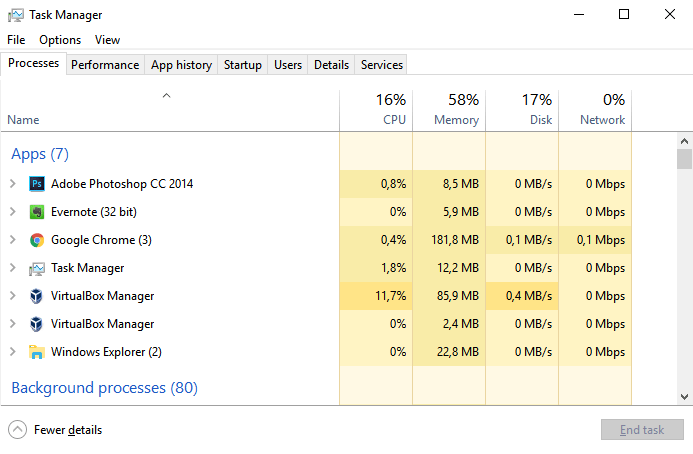Click the 0,4 MB/s disk value
Image resolution: width=693 pixels, height=454 pixels.
(x=529, y=296)
